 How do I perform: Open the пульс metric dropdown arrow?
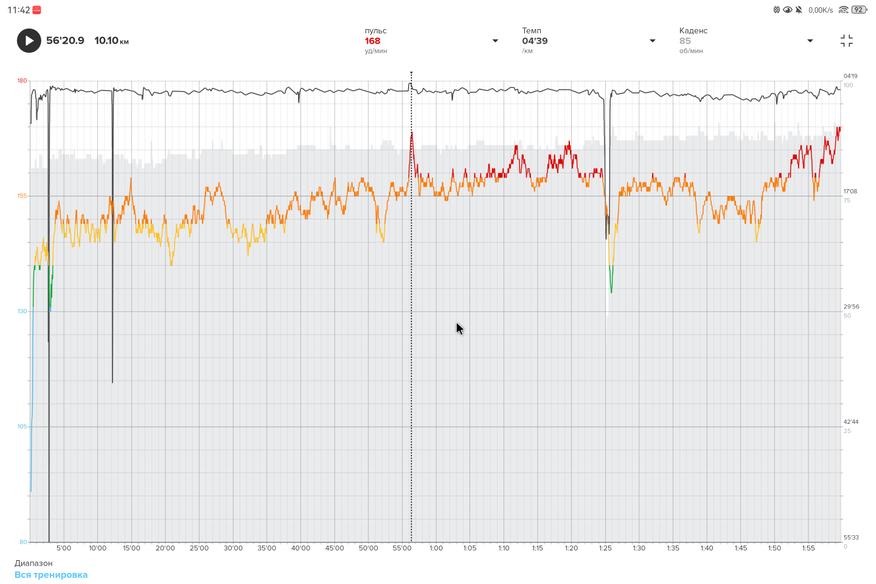tap(495, 41)
